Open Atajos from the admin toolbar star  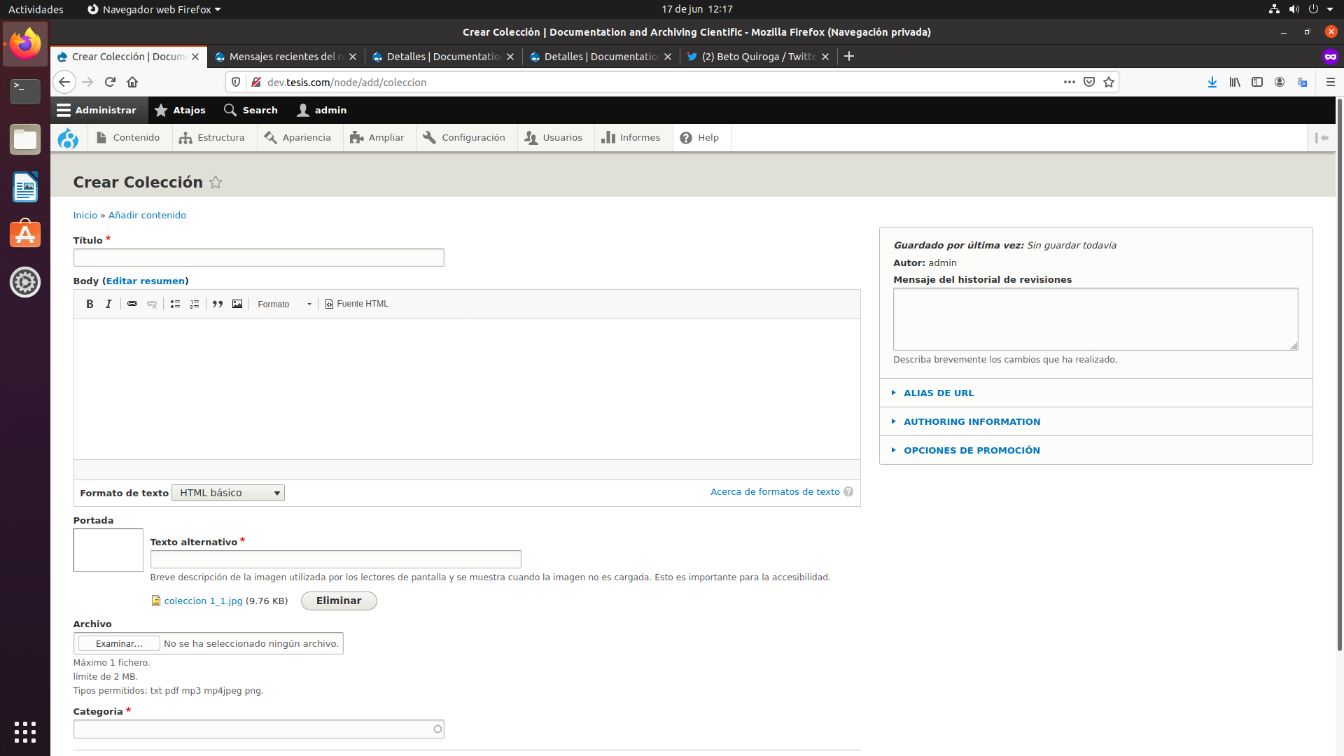click(x=180, y=110)
